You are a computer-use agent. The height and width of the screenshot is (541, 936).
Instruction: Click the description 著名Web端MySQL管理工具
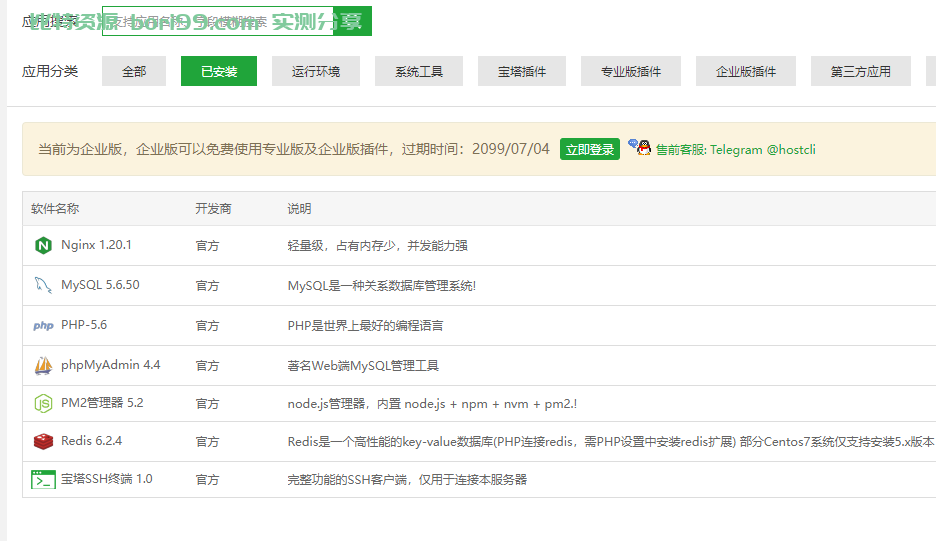pyautogui.click(x=363, y=365)
